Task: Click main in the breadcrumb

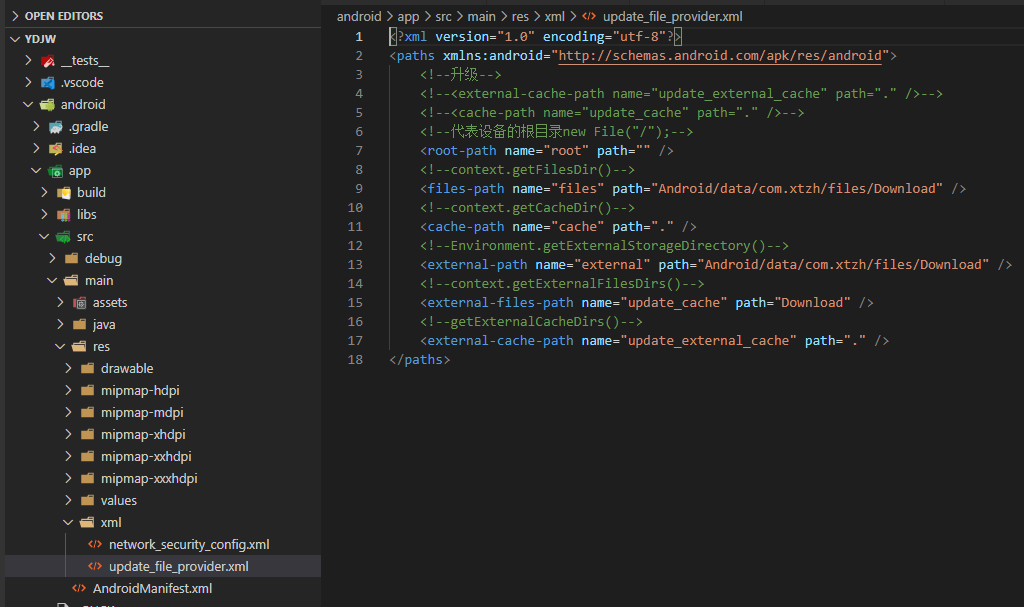Action: 481,16
